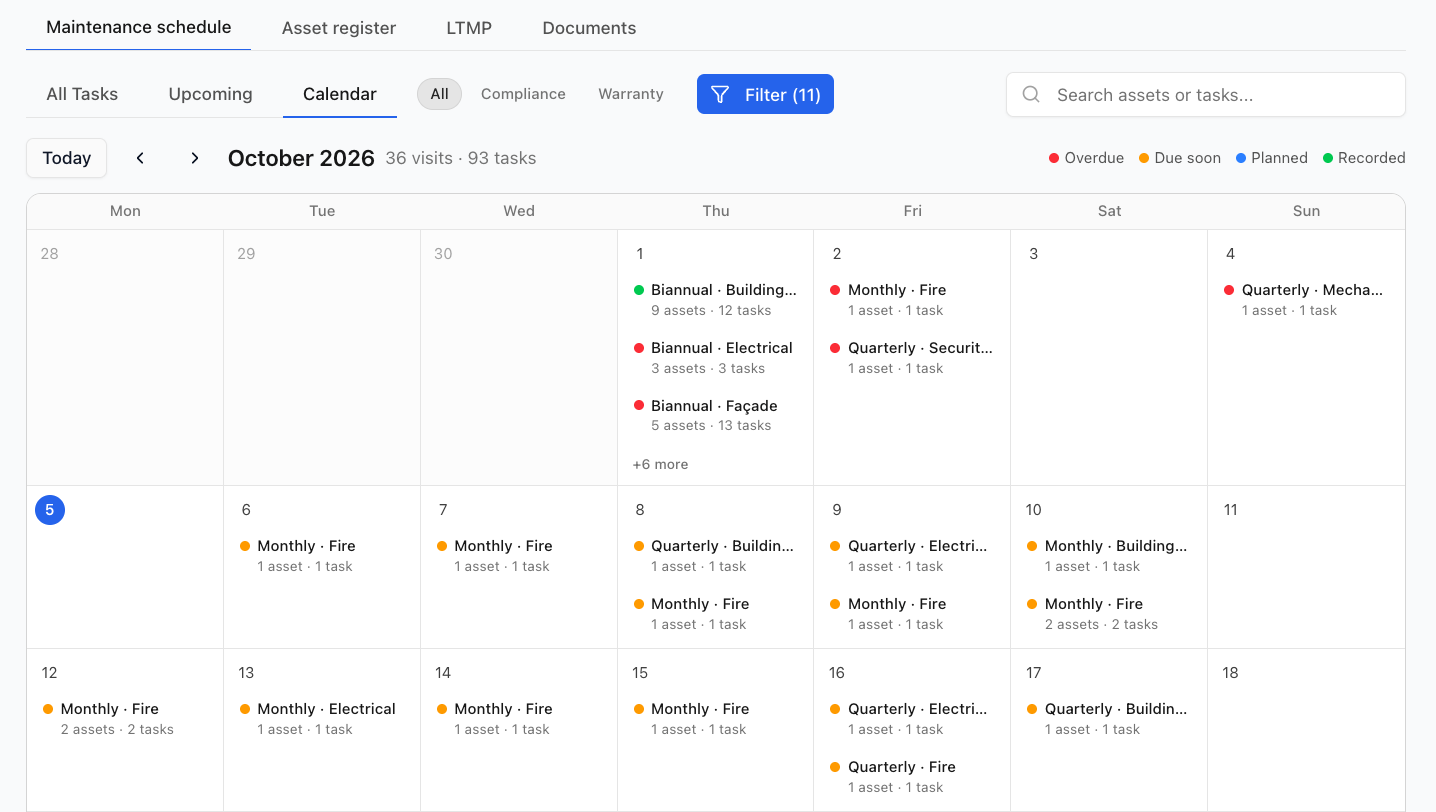Expand the +6 more entries on October 1
Screen dimensions: 1436x812
(660, 464)
